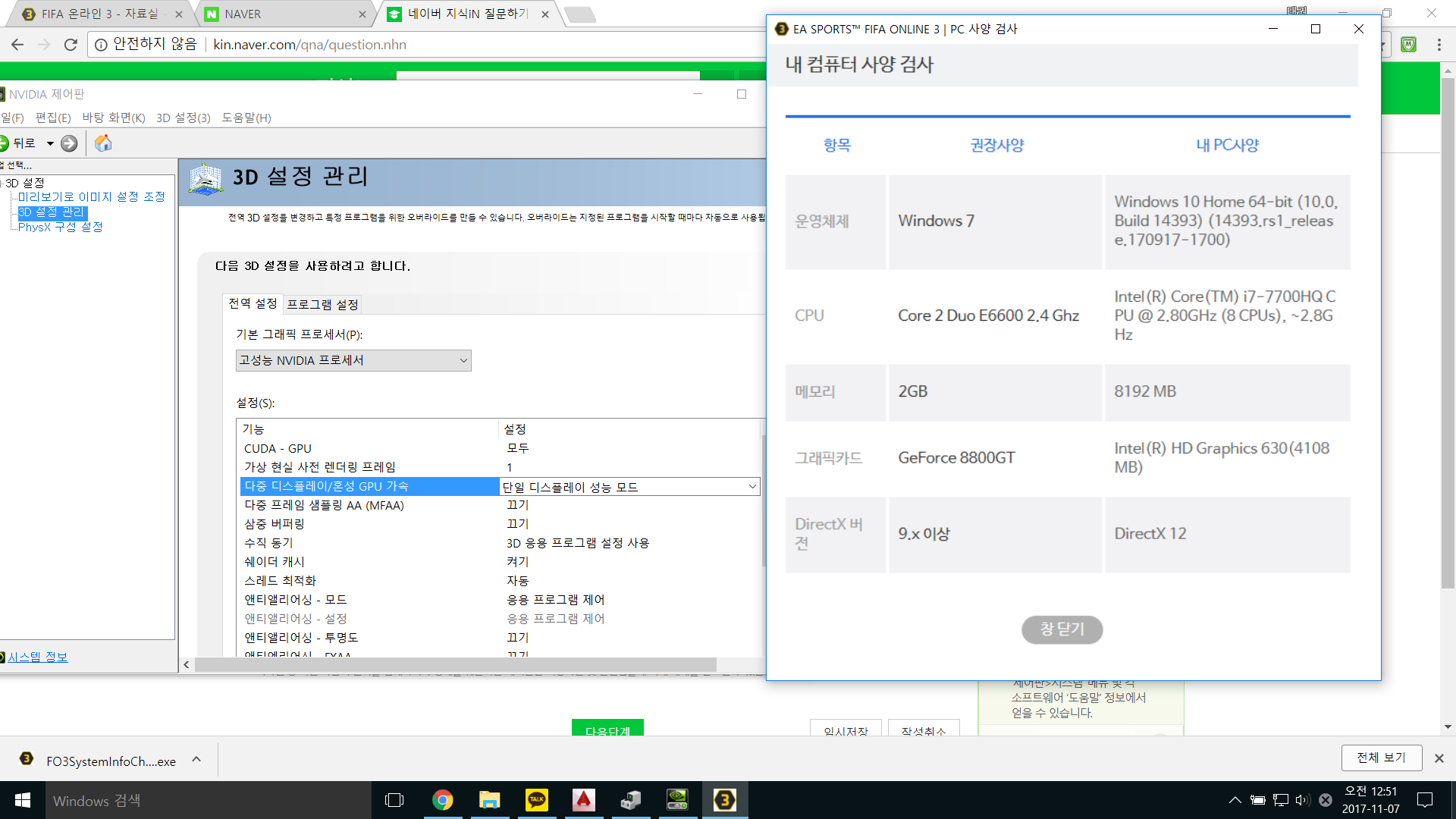Click the Windows 검색 search box
1456x819 pixels.
click(x=209, y=801)
